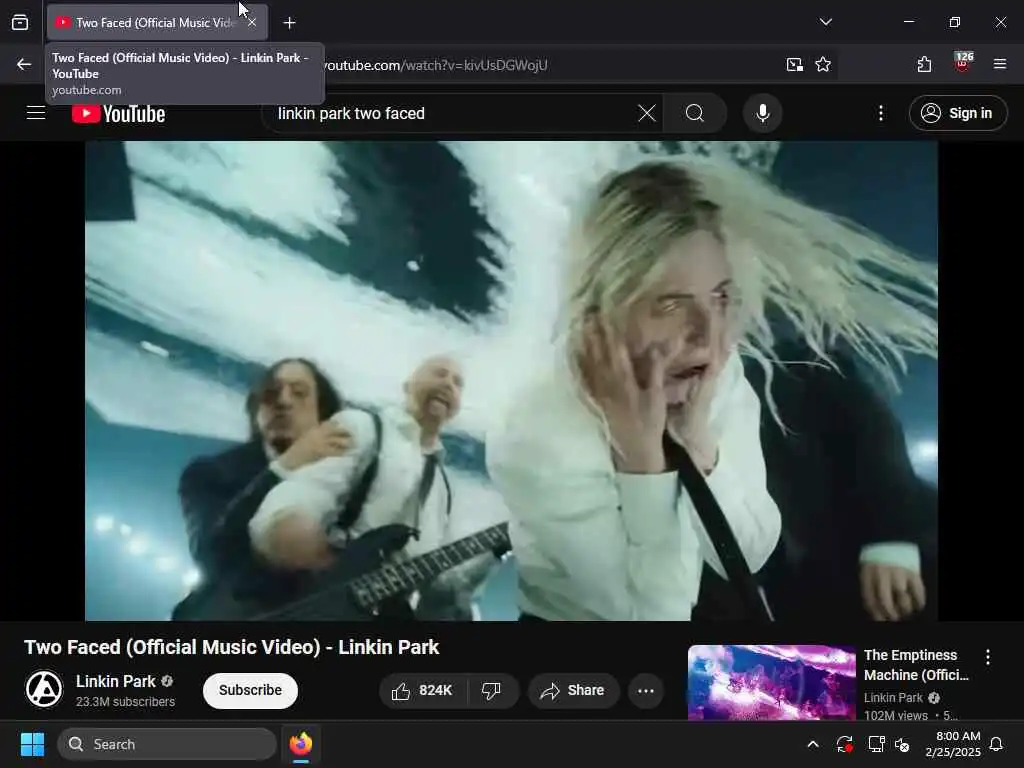
Task: Open the YouTube guide hamburger menu
Action: [x=36, y=113]
